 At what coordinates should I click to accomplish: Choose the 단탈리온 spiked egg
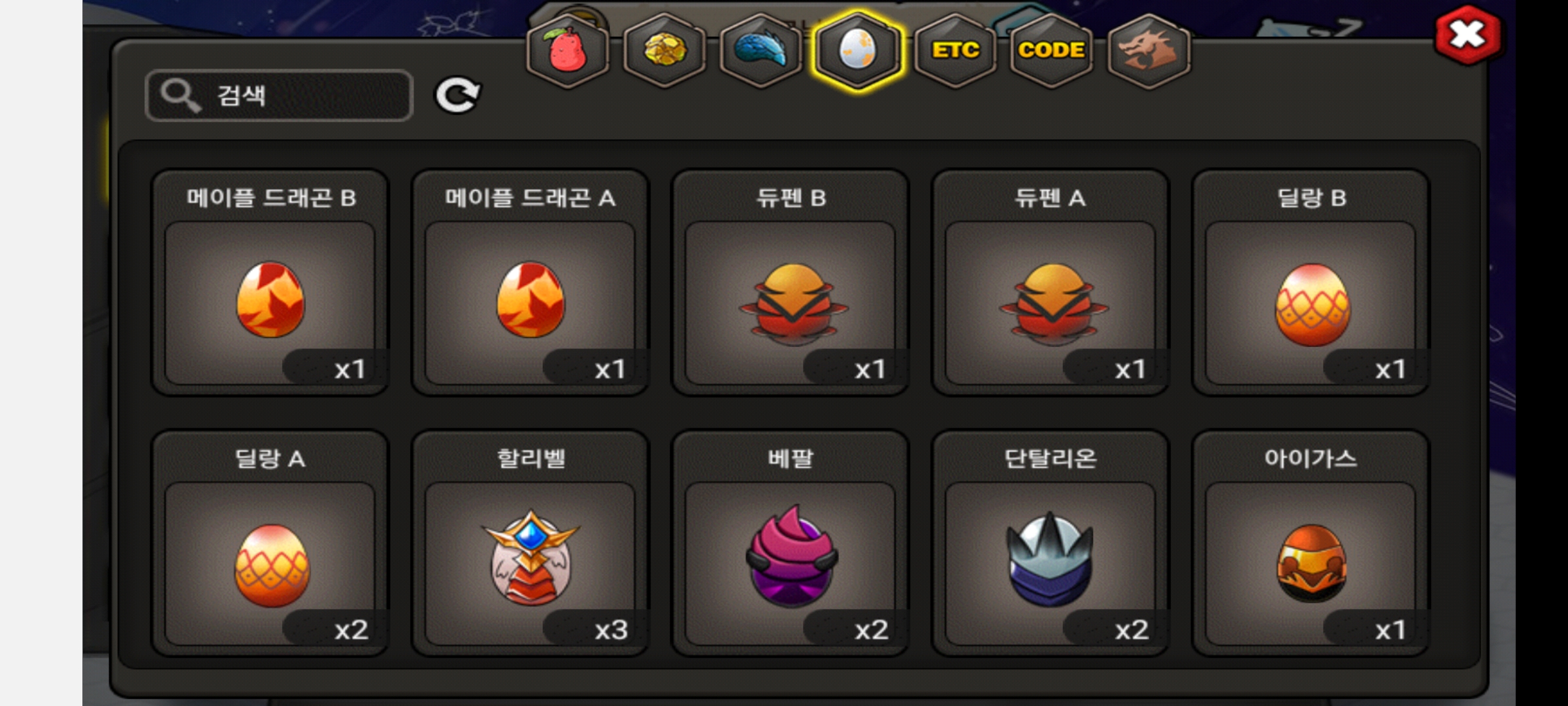click(x=1051, y=543)
